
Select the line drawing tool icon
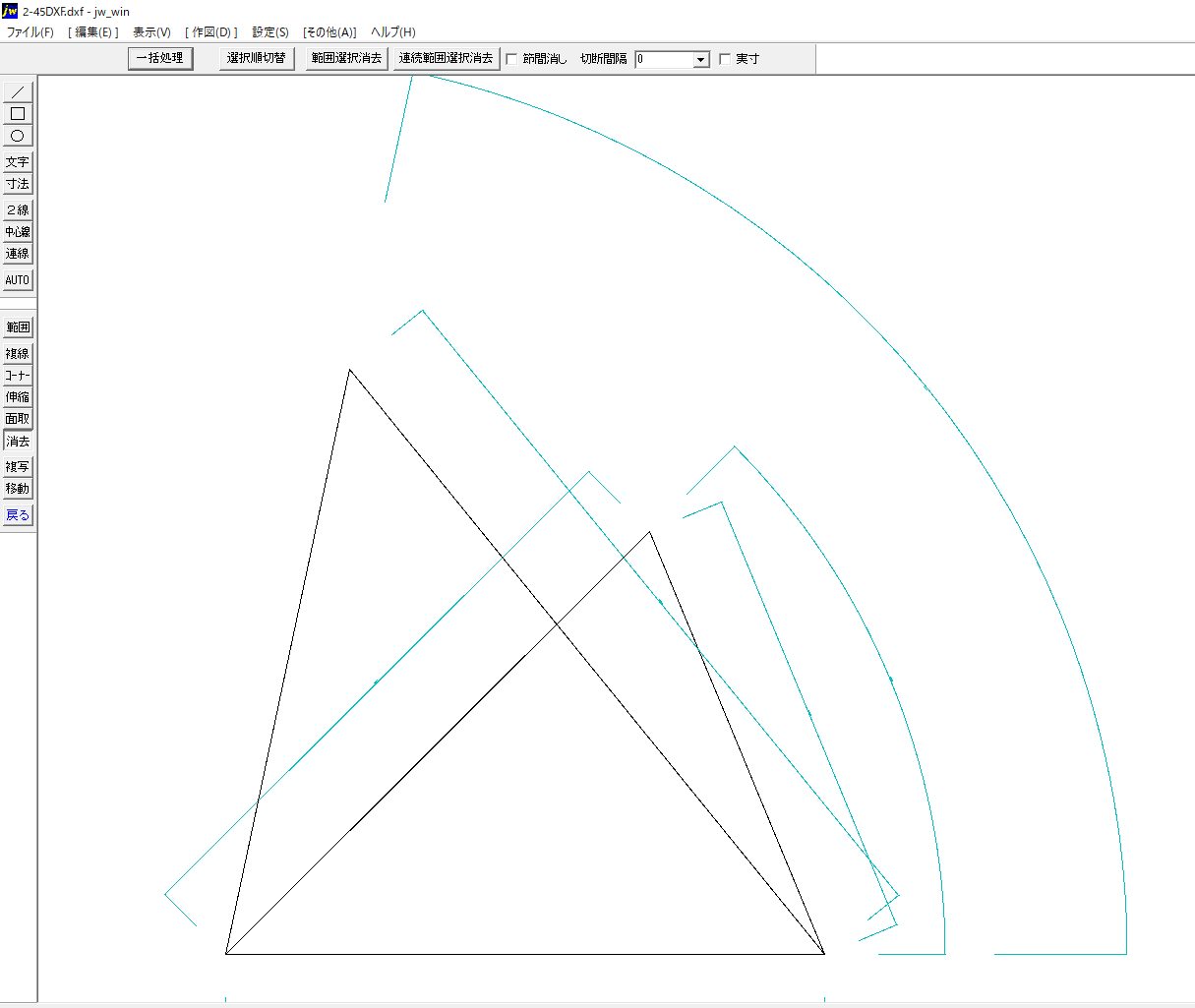[18, 91]
